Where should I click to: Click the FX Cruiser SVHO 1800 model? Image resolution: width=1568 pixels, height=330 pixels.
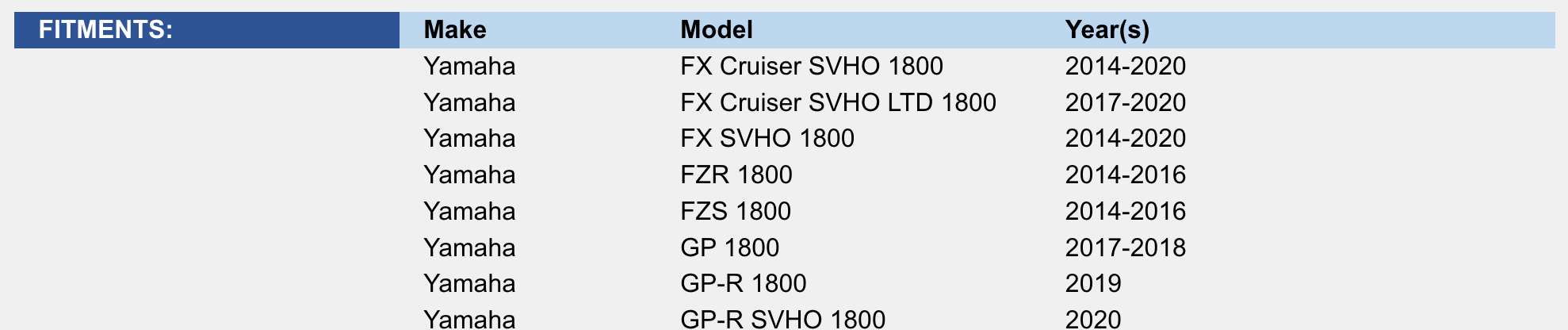812,66
